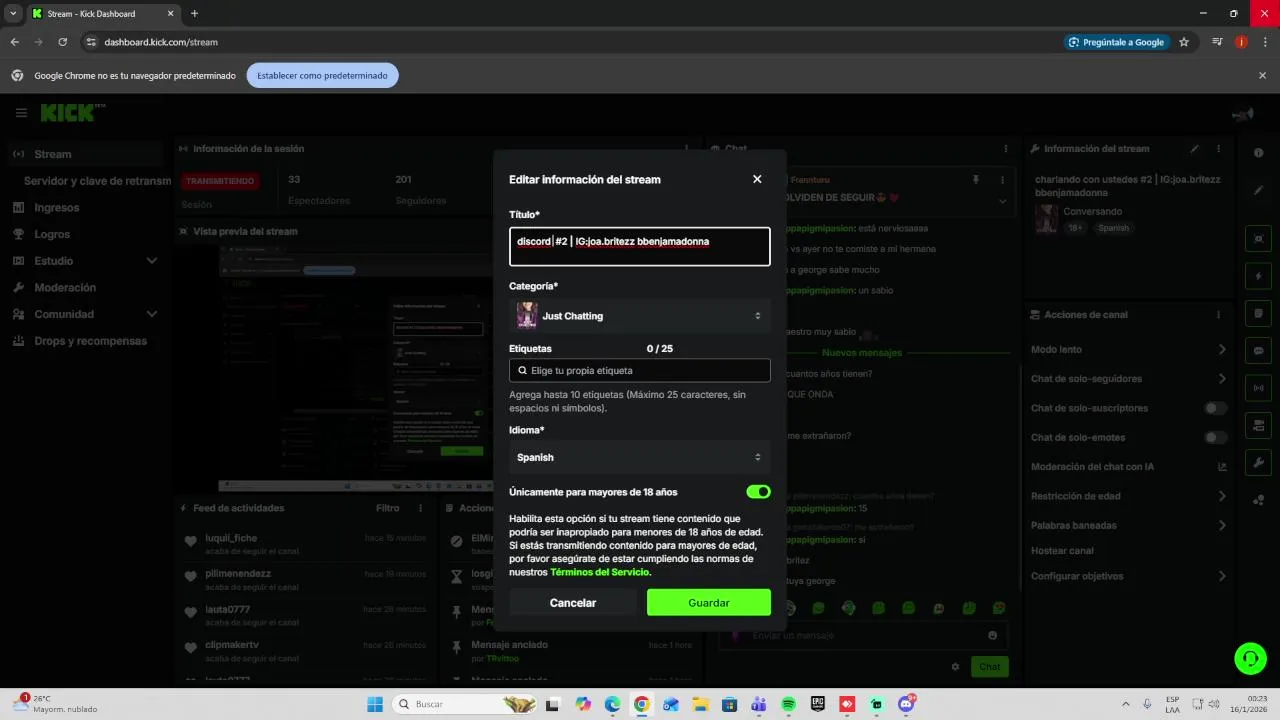Screen dimensions: 1280x720
Task: Click the Etiquetas tag input field
Action: pyautogui.click(x=640, y=370)
